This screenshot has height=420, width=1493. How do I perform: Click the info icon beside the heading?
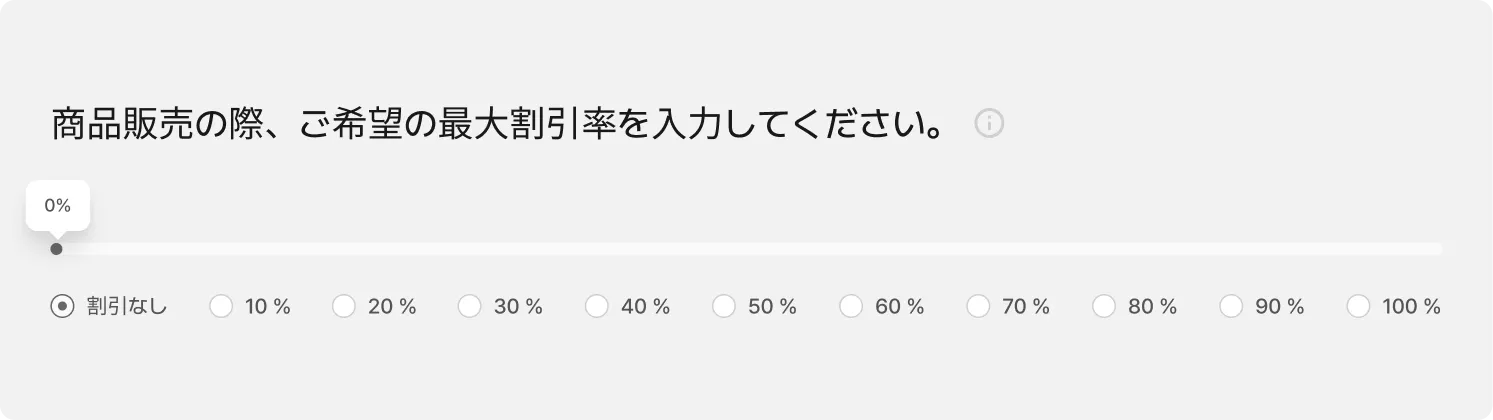(x=988, y=124)
